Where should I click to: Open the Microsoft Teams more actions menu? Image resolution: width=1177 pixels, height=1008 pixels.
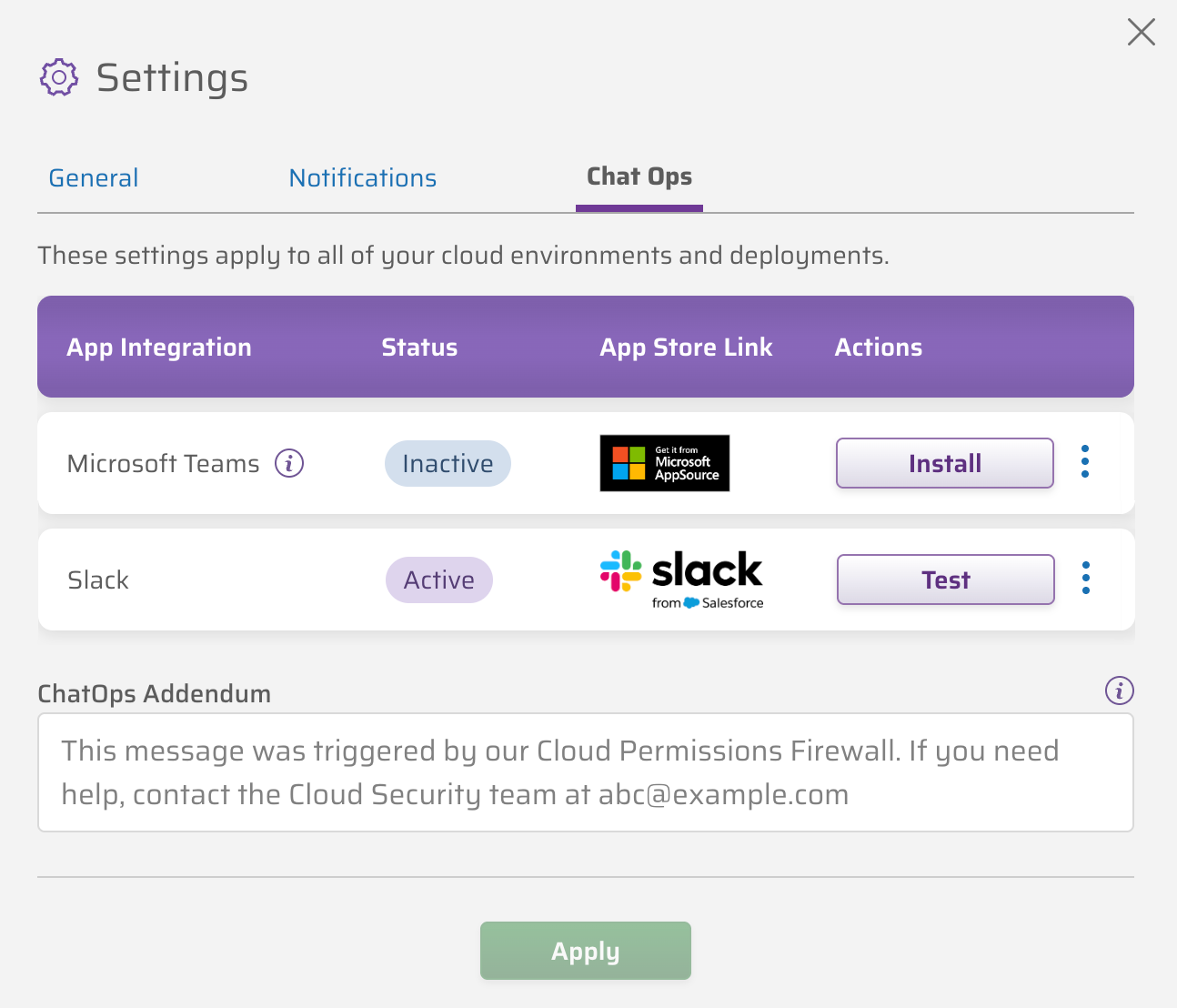pos(1085,462)
